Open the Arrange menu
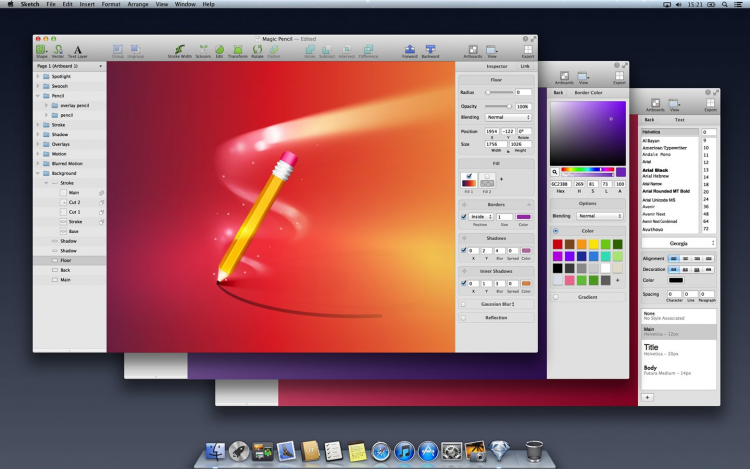This screenshot has width=750, height=469. tap(138, 4)
